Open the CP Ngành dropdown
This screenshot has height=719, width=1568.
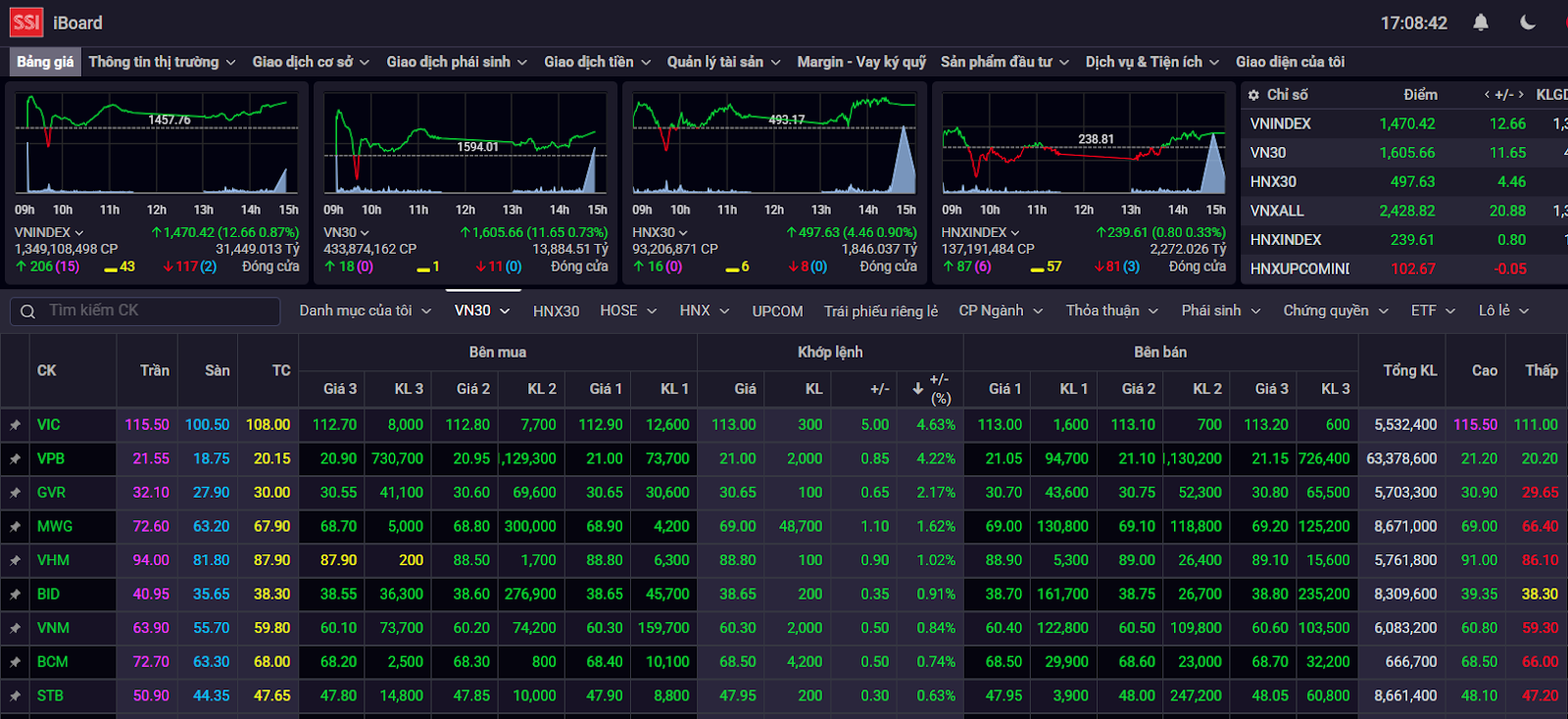click(1001, 311)
